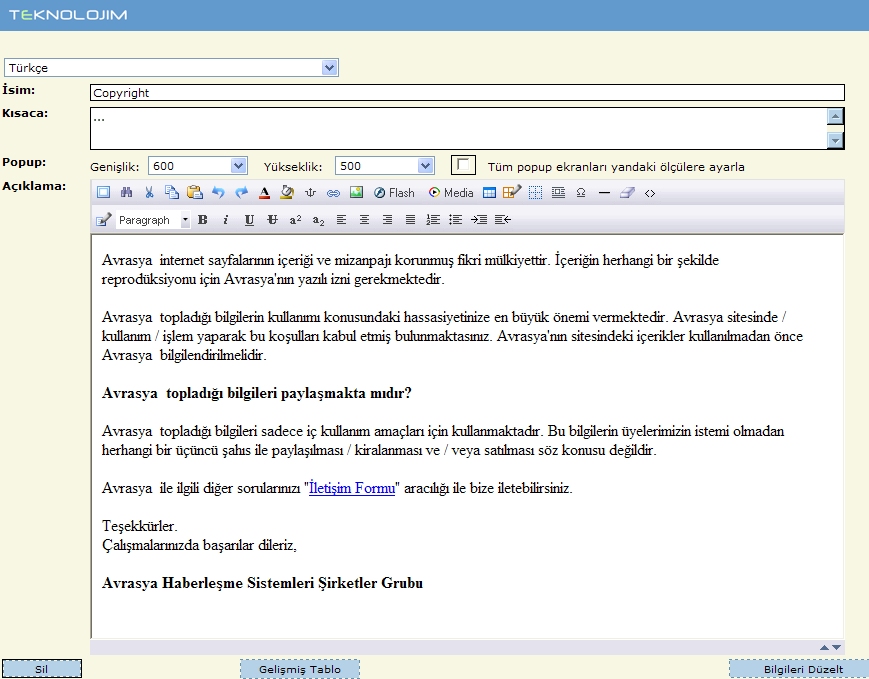Justify the text
The image size is (869, 679).
[x=410, y=219]
